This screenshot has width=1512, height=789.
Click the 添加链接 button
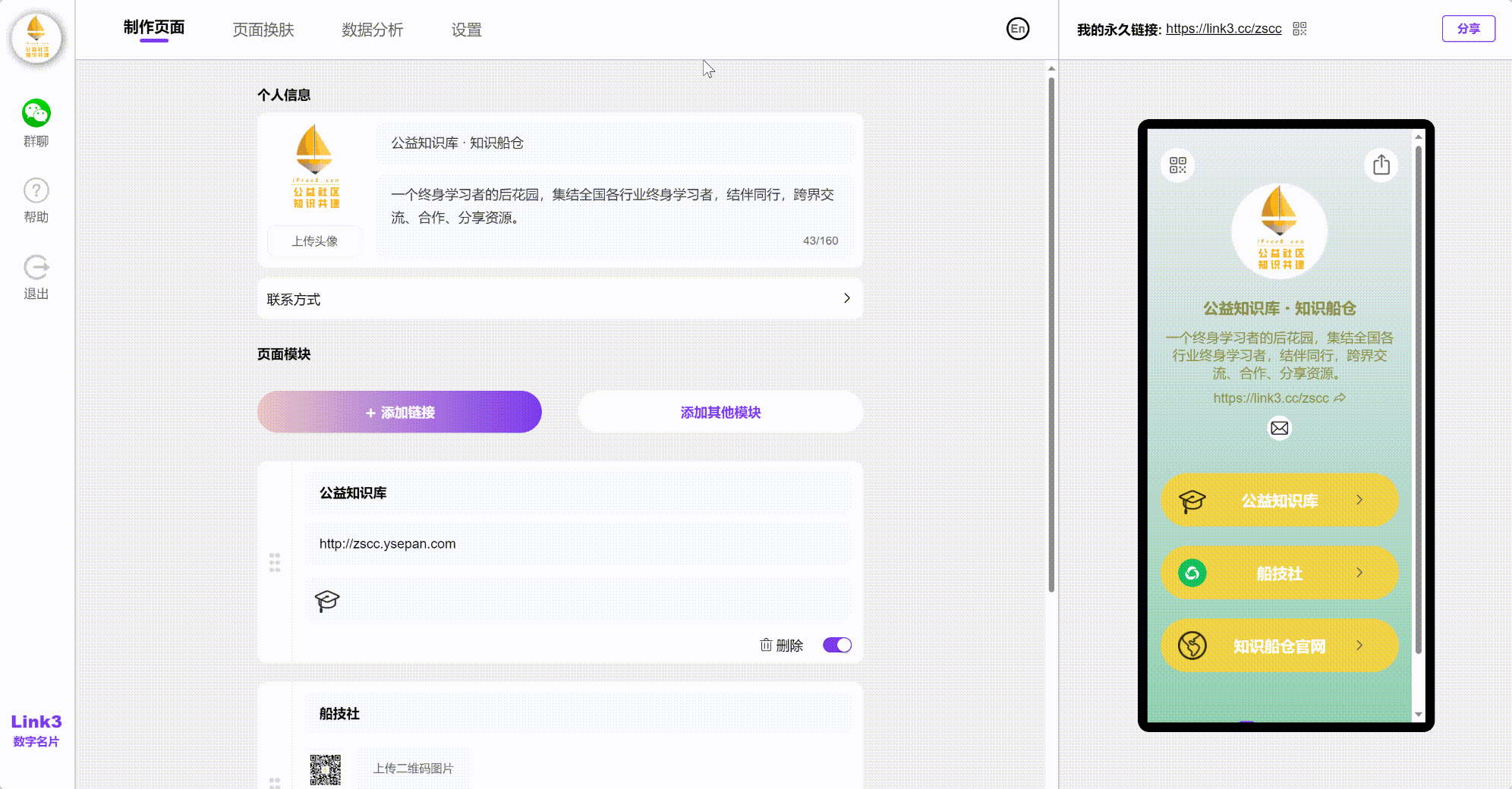399,412
